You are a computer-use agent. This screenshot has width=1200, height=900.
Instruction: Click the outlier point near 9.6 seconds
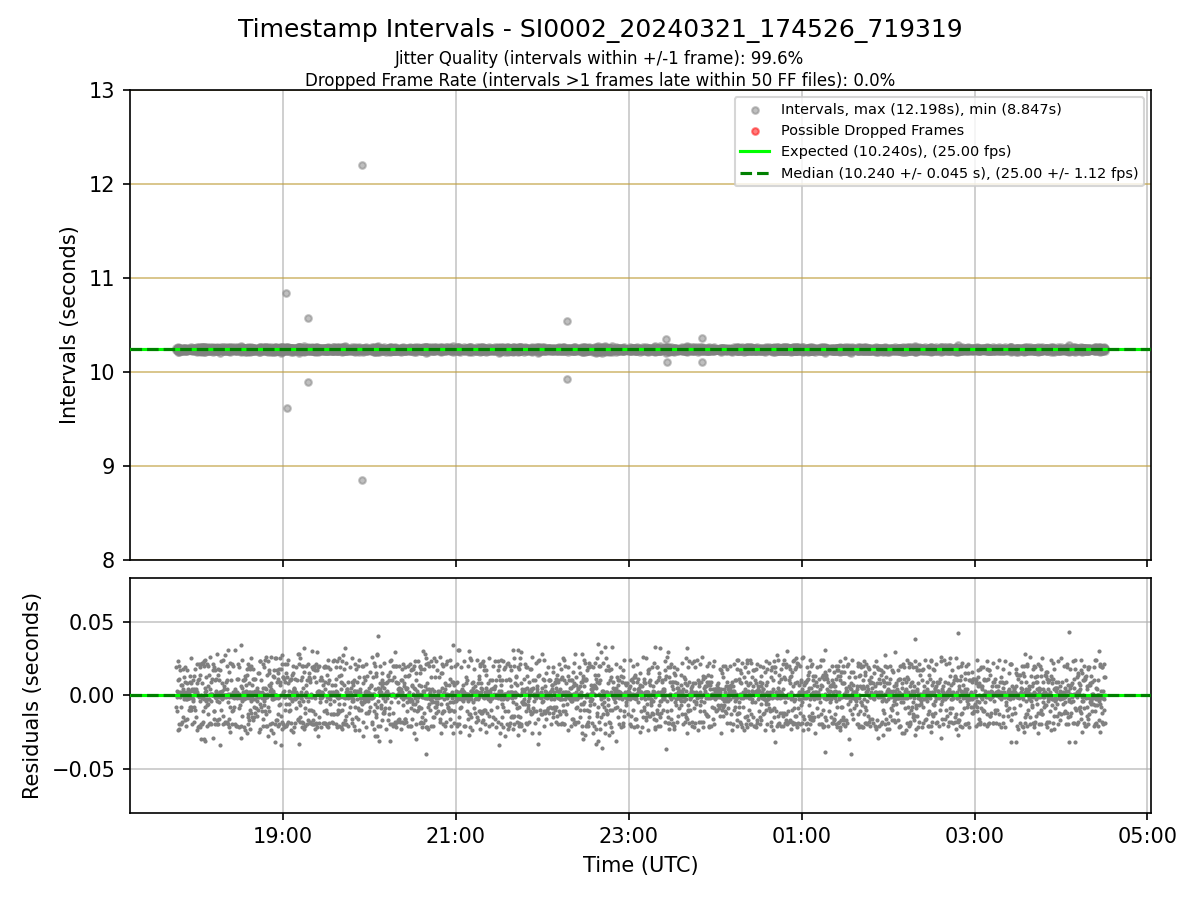coord(287,408)
